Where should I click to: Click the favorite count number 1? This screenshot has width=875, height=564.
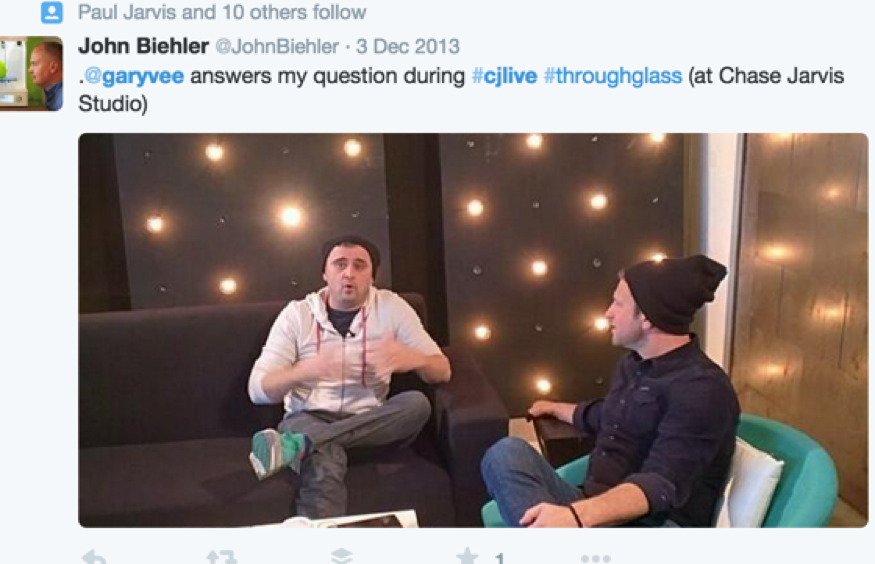[x=499, y=558]
